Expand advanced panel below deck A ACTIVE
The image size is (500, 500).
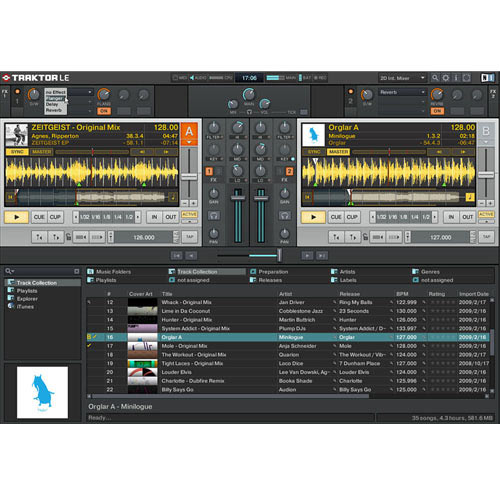tap(189, 221)
